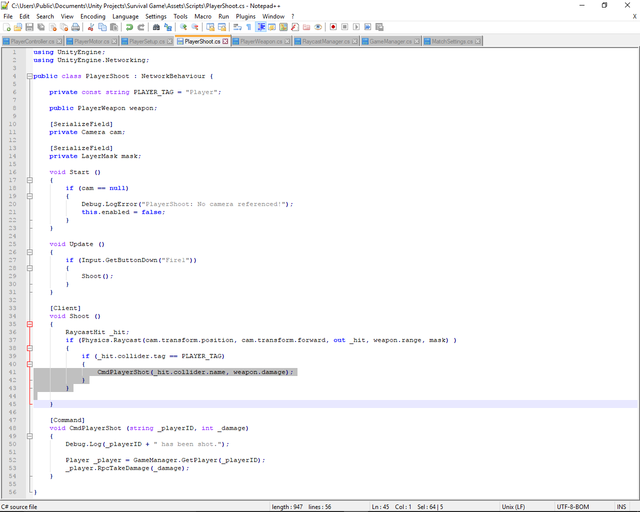Start macro recording with the red record icon
Viewport: 640px width, 512px height.
[333, 27]
